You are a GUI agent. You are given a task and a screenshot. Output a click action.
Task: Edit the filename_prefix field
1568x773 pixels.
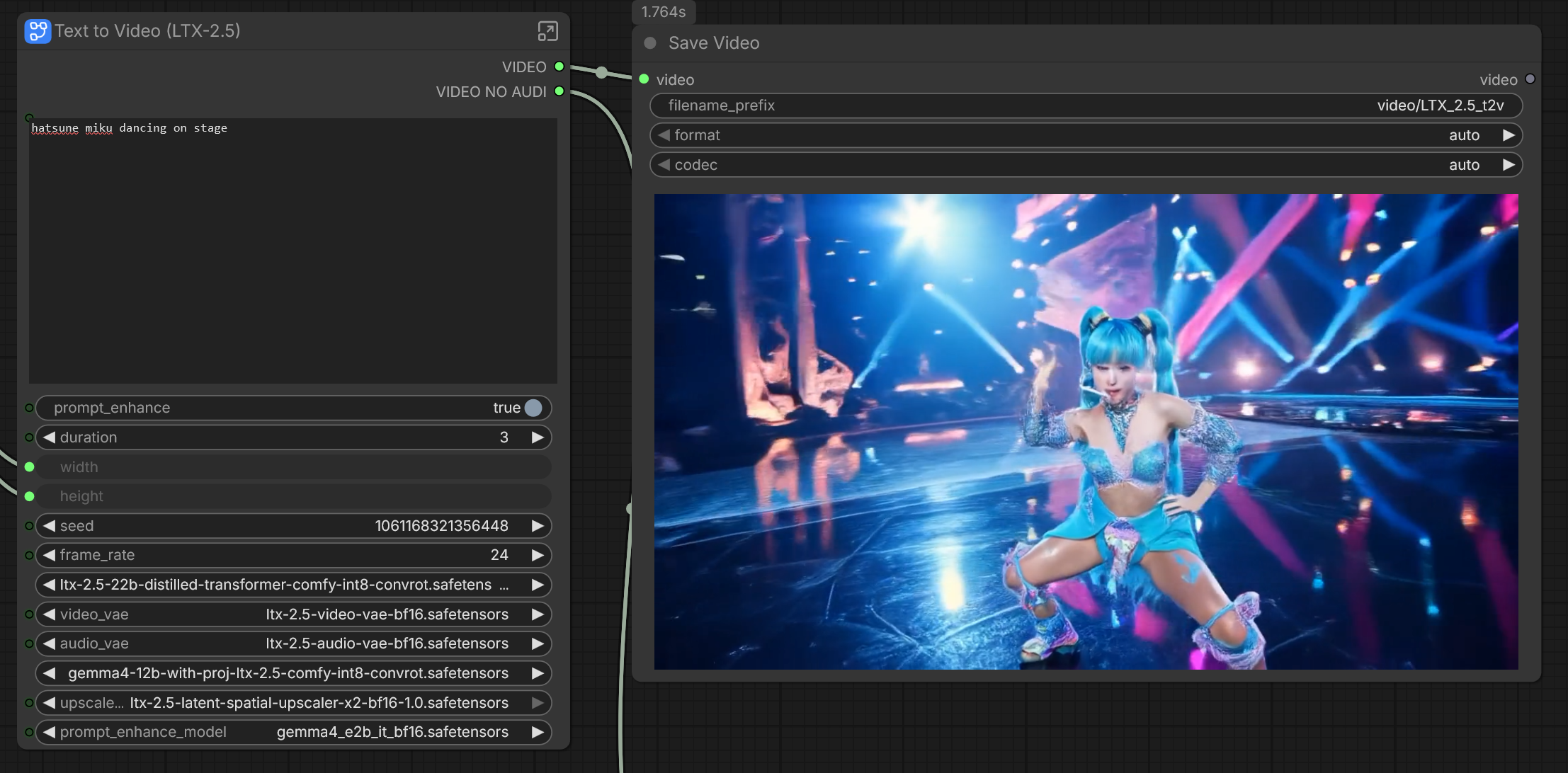click(1086, 105)
